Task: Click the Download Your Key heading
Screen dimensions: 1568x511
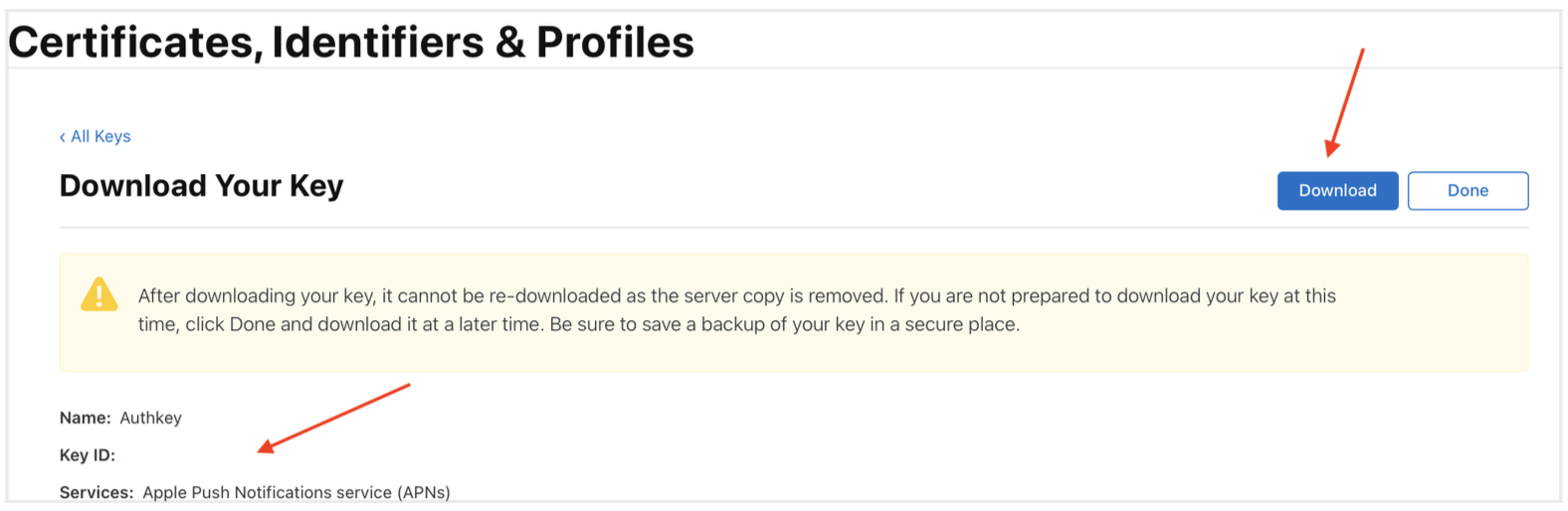Action: point(201,186)
